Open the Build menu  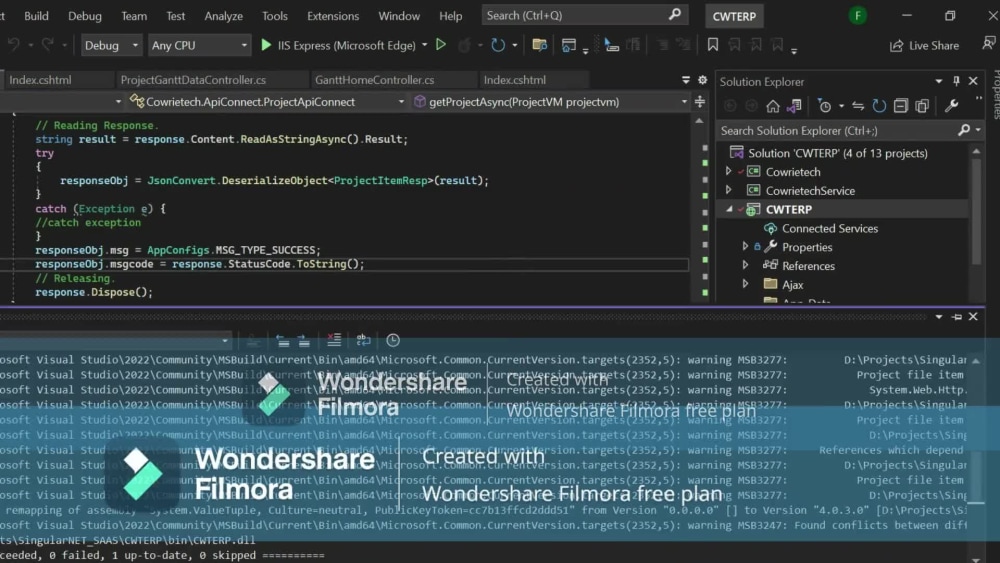36,16
